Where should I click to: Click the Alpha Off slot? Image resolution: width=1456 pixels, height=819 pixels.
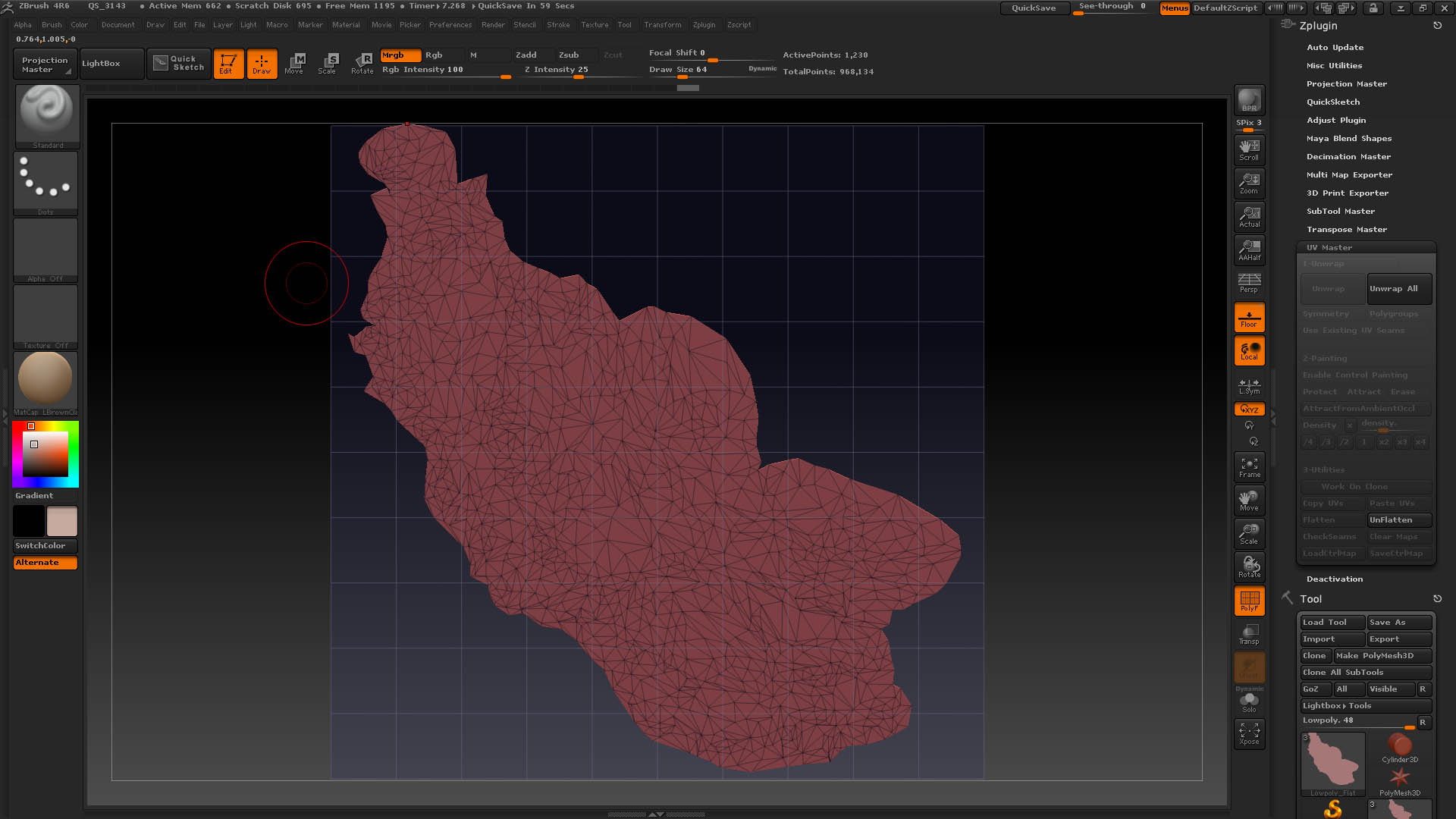point(45,250)
